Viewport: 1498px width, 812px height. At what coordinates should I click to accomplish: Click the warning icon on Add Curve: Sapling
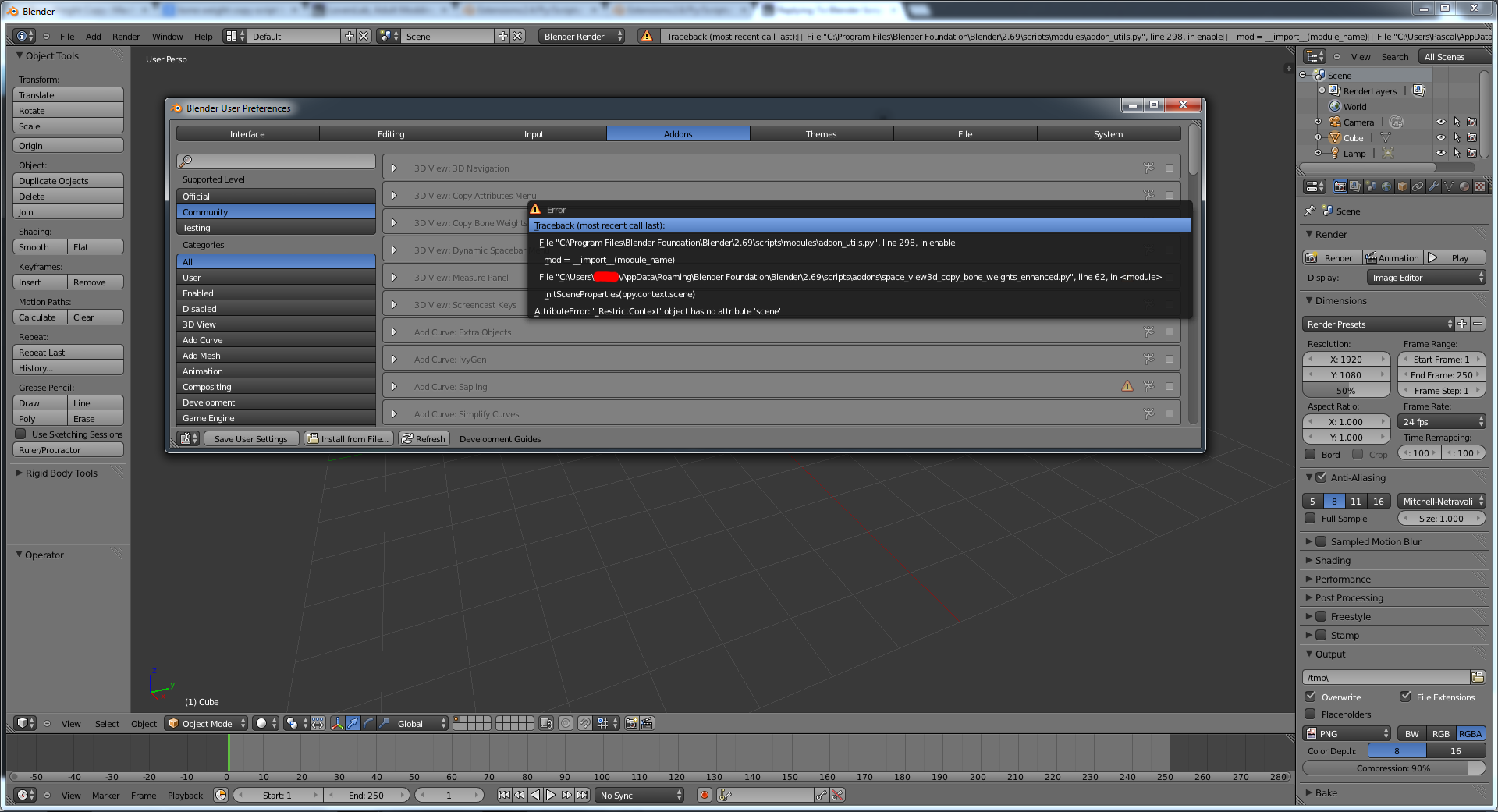(1127, 386)
